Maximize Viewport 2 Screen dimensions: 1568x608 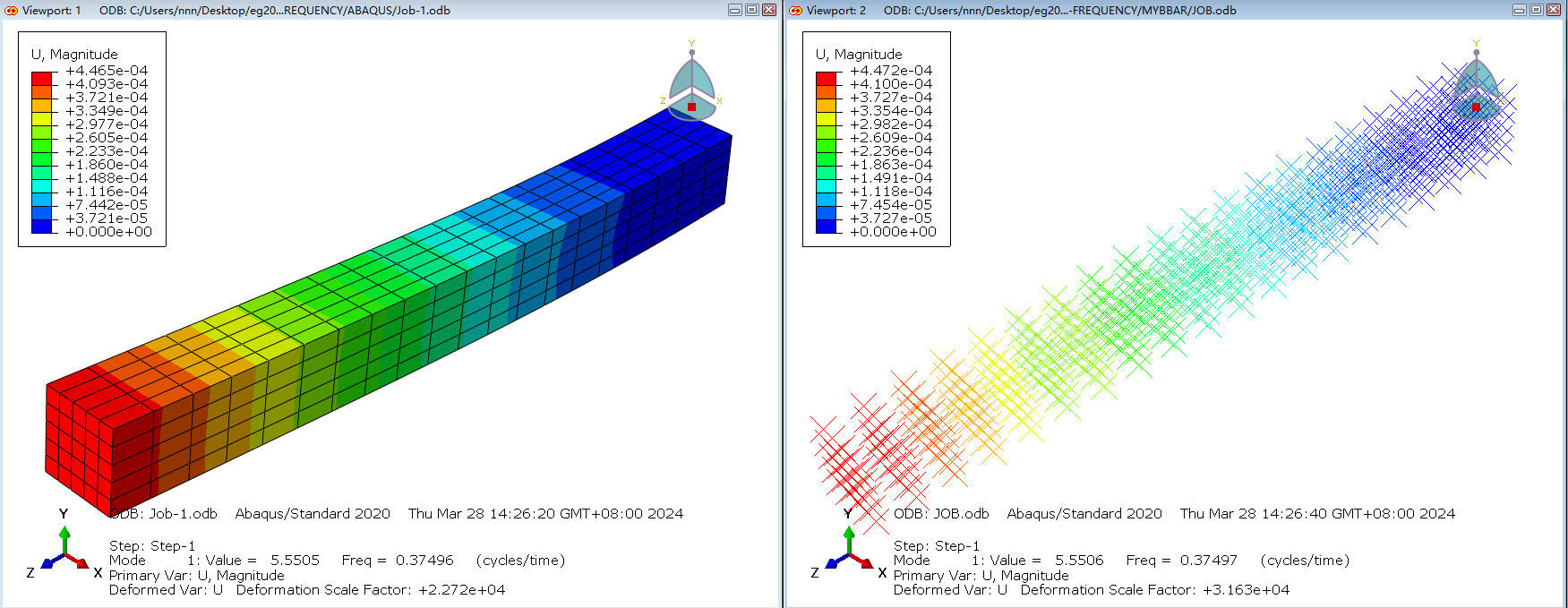click(1537, 10)
